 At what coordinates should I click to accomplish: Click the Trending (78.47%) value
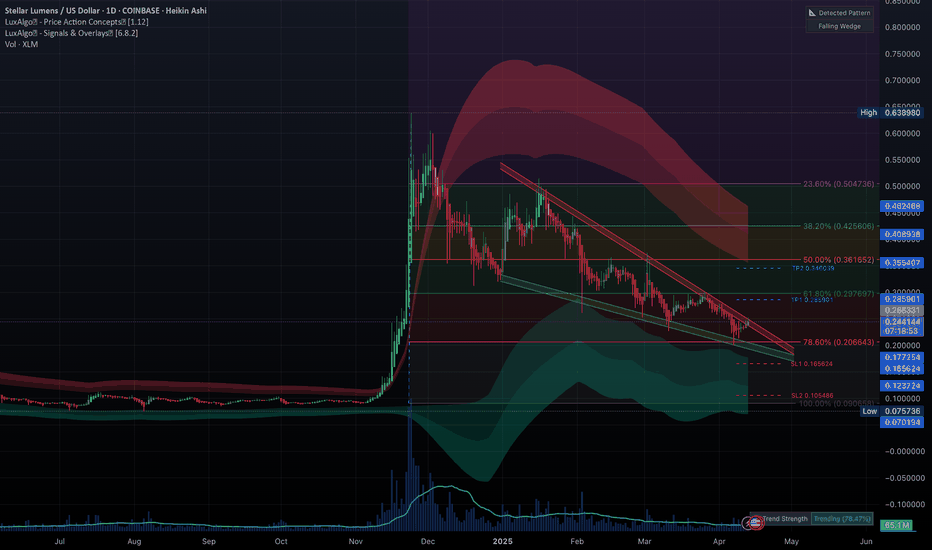(842, 519)
